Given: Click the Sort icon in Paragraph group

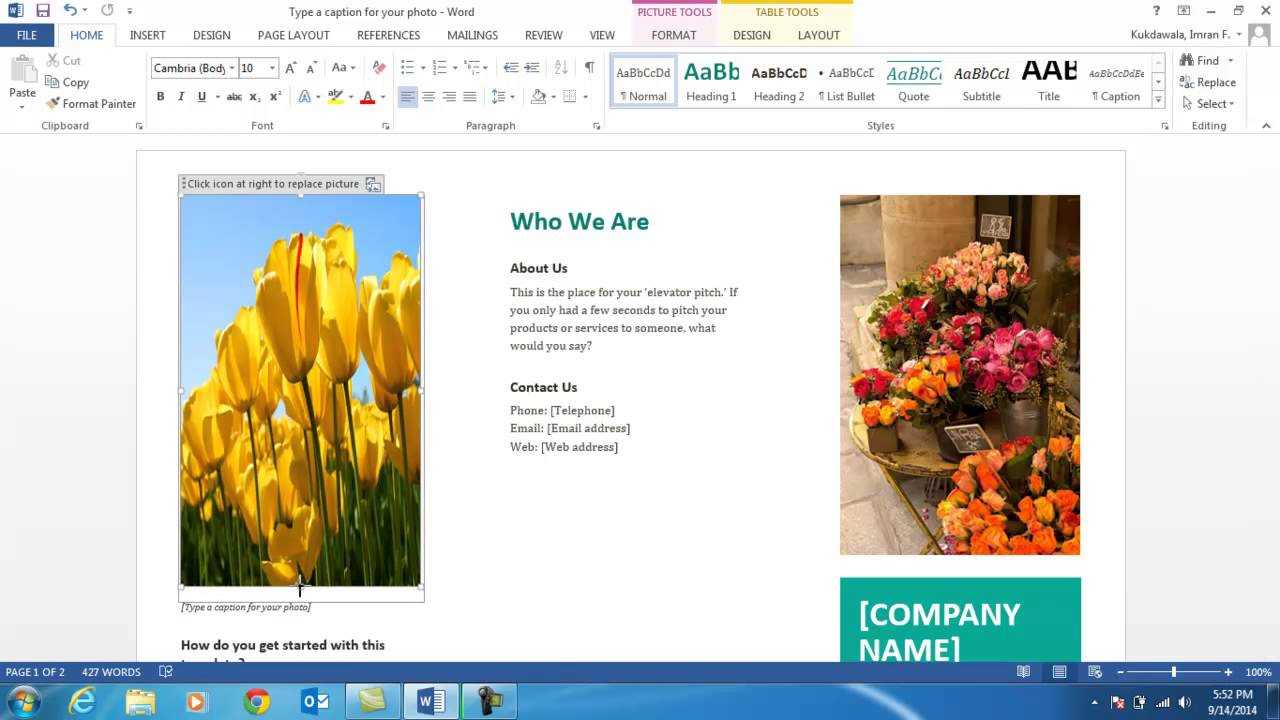Looking at the screenshot, I should pyautogui.click(x=561, y=68).
